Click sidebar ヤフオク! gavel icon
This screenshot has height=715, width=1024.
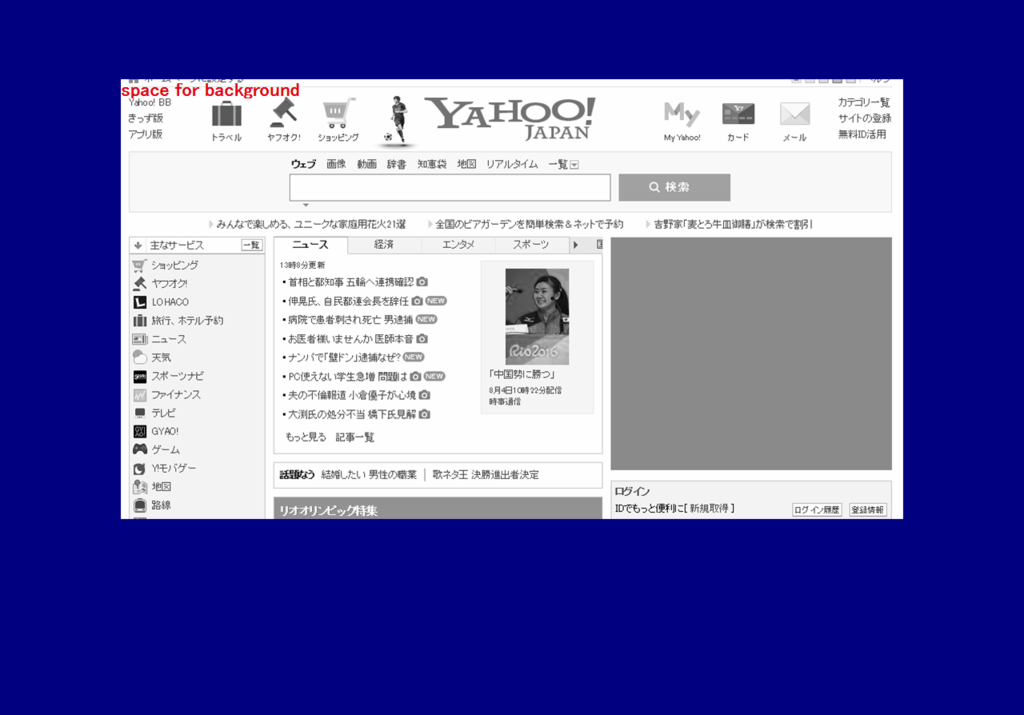pyautogui.click(x=139, y=283)
